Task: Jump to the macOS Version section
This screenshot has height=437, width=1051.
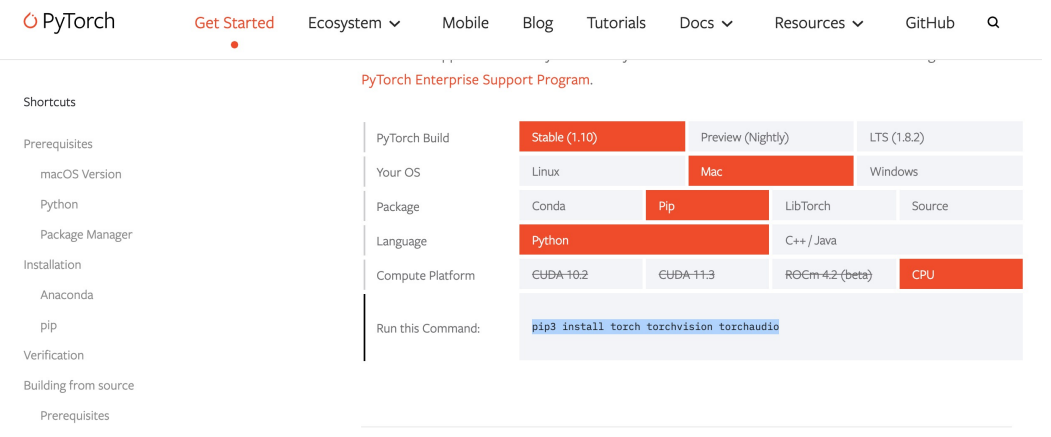Action: tap(80, 174)
